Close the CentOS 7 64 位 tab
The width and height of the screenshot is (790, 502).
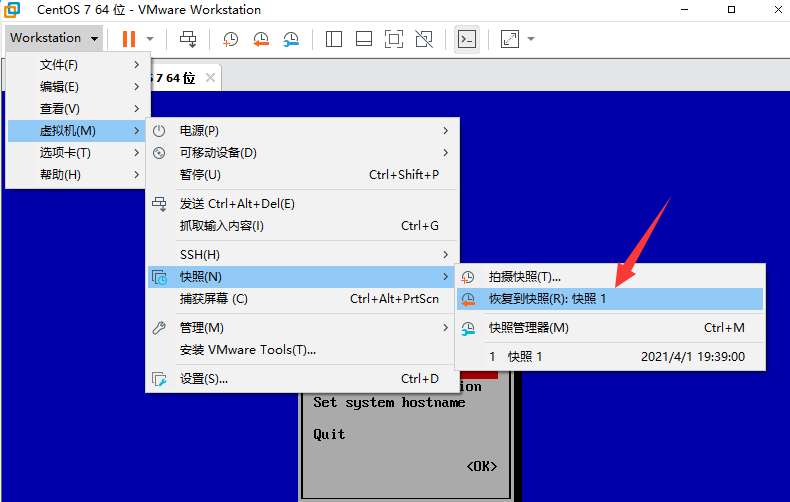pos(211,78)
